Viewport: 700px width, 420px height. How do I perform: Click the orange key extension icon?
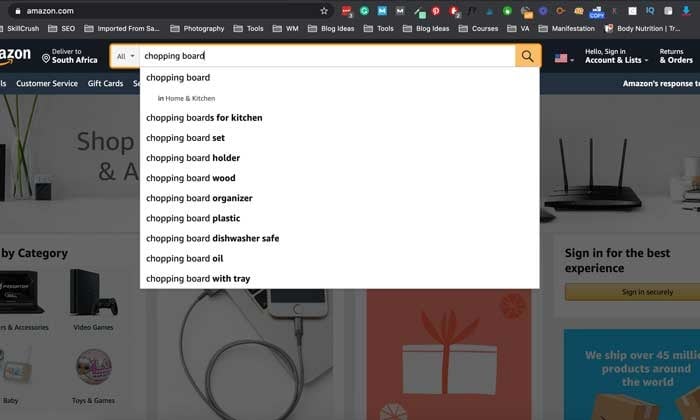(561, 11)
